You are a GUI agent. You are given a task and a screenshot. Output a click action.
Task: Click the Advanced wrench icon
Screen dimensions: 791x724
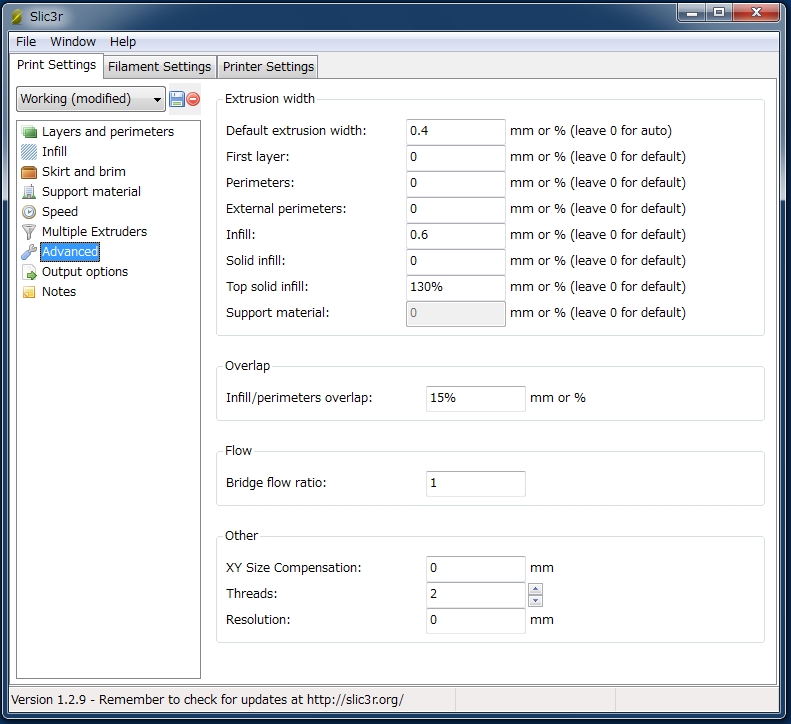(29, 252)
